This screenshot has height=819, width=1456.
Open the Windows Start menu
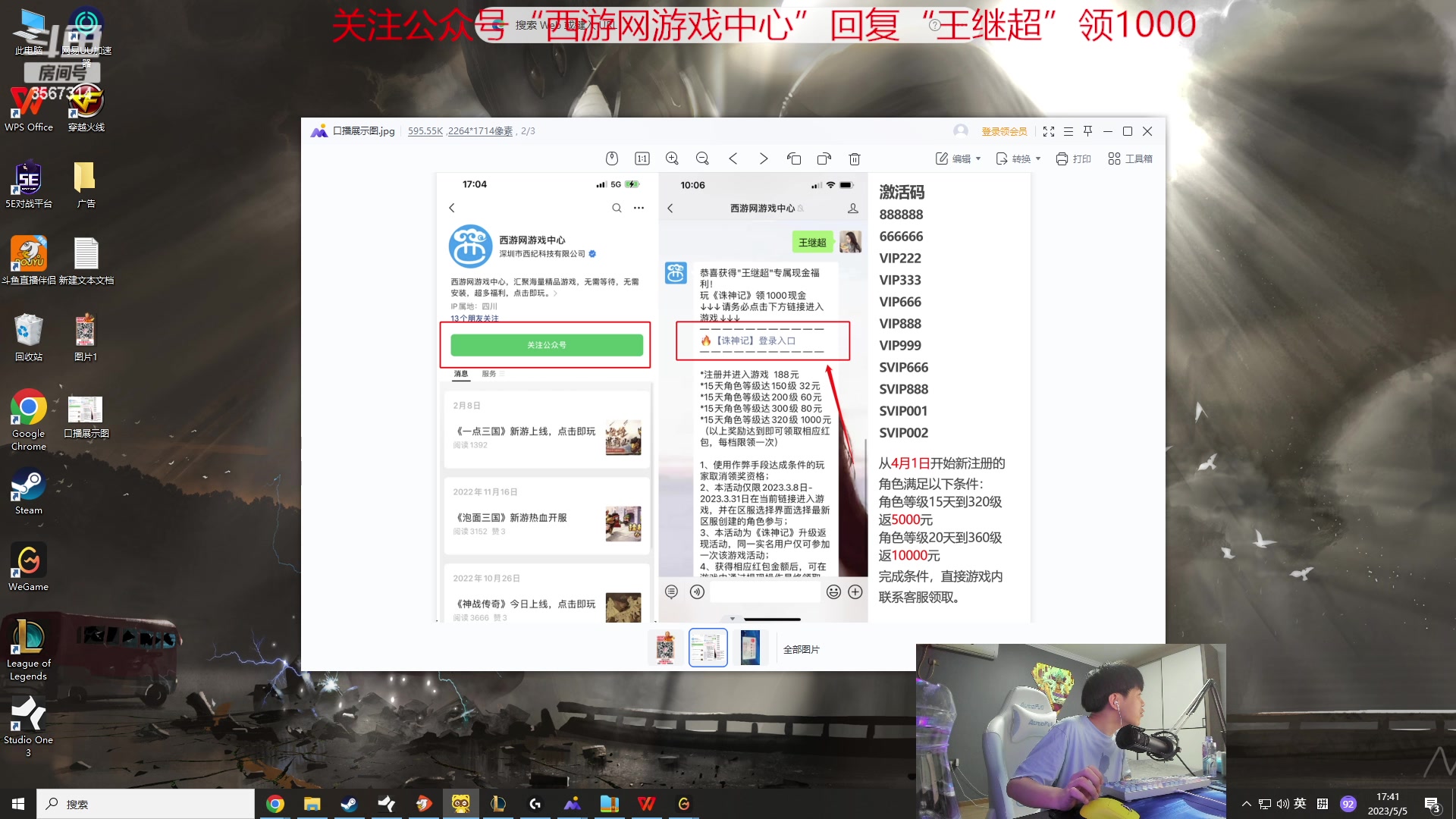tap(18, 804)
